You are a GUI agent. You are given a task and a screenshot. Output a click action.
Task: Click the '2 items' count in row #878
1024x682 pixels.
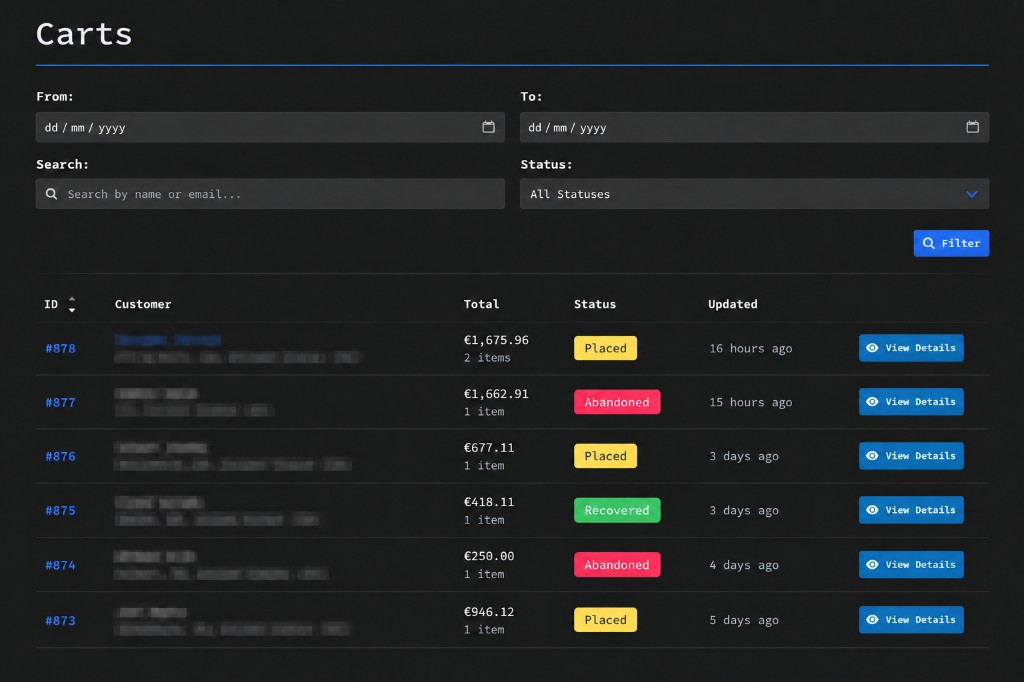tap(487, 357)
